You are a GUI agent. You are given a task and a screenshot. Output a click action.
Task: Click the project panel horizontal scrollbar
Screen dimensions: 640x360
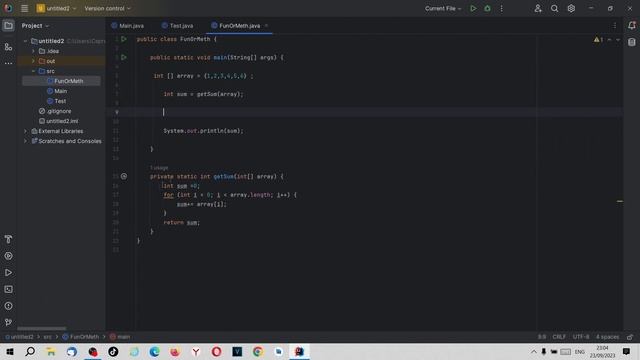[x=41, y=329]
